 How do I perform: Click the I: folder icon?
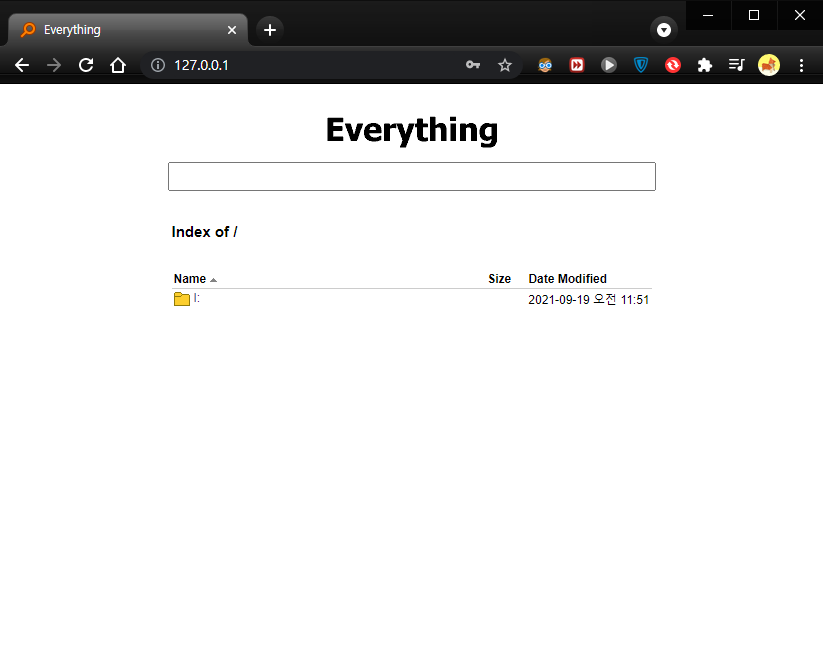(x=182, y=299)
